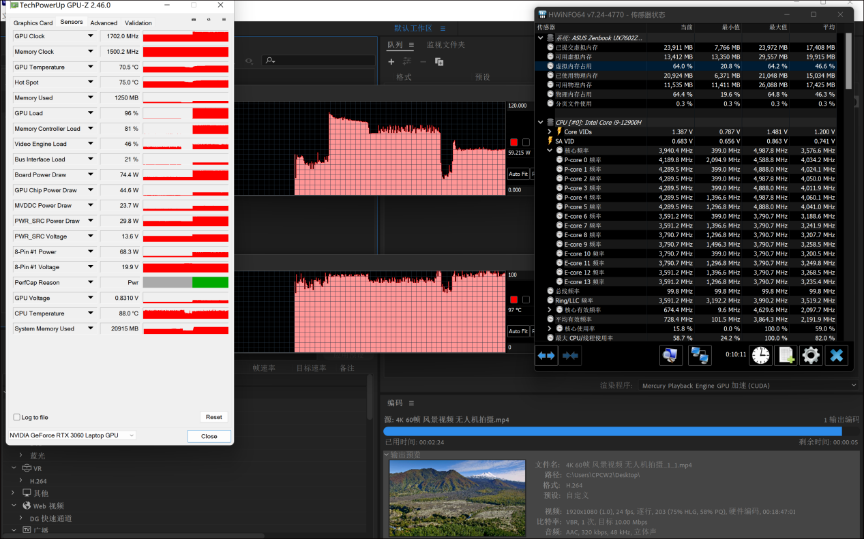Click the HWiNFO clock reset timer icon
Image resolution: width=864 pixels, height=539 pixels.
[760, 355]
